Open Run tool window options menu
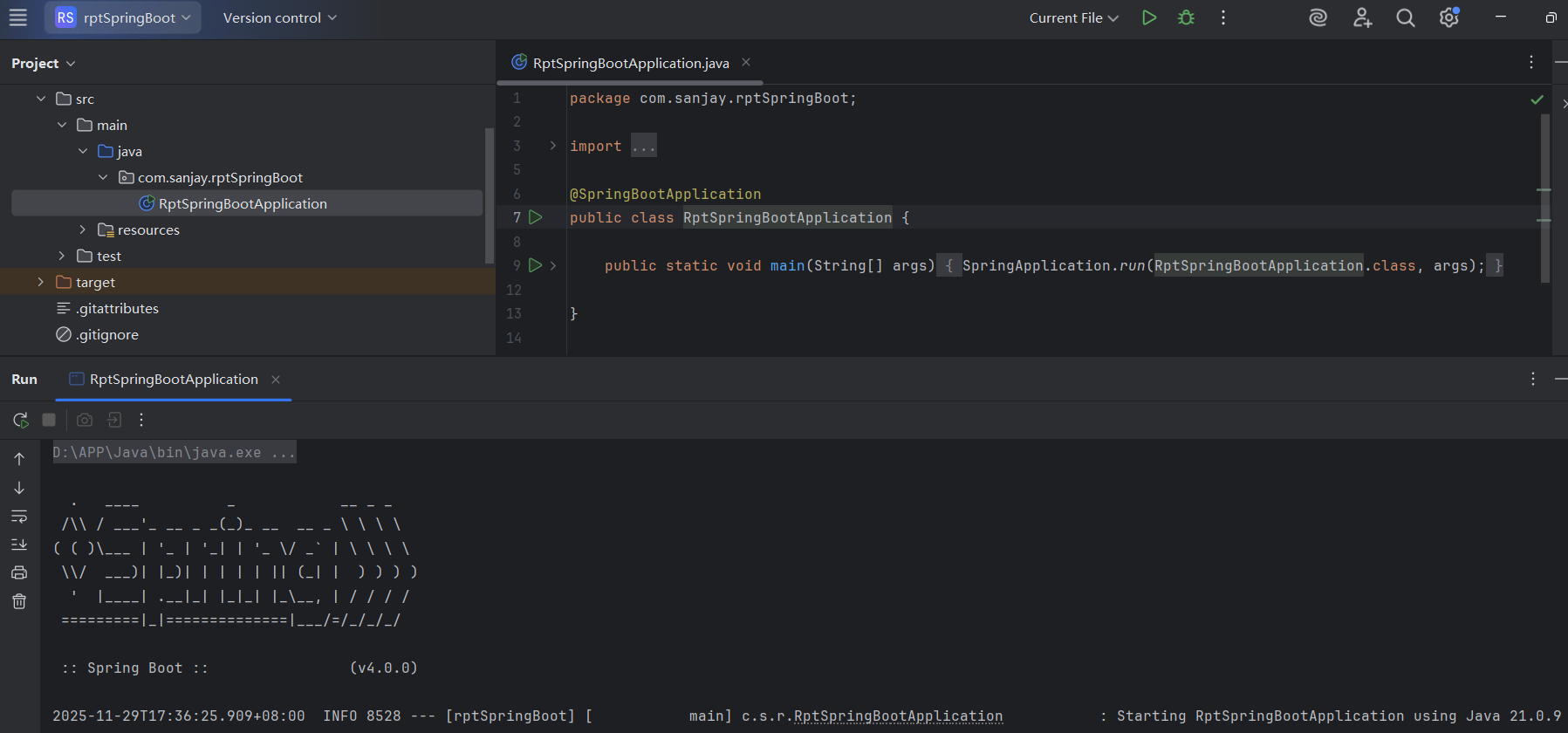 coord(1533,379)
